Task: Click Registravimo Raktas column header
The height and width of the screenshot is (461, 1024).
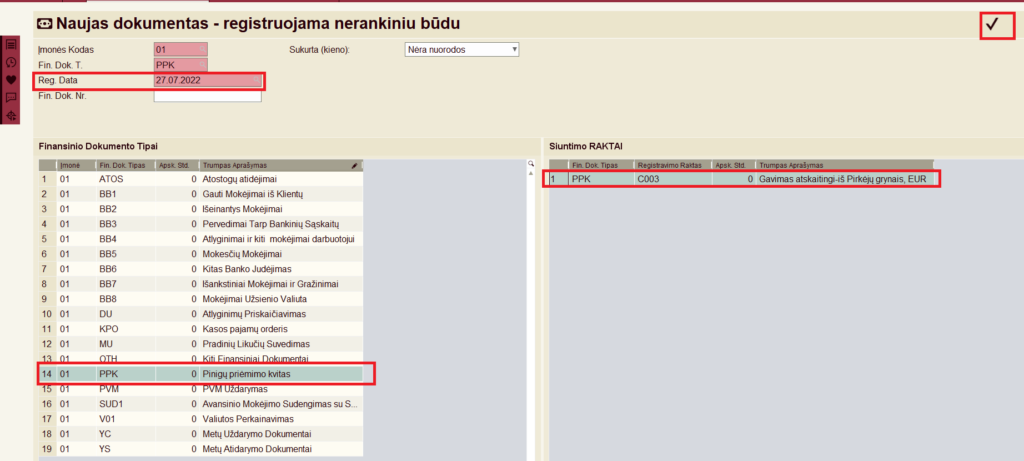Action: click(670, 165)
